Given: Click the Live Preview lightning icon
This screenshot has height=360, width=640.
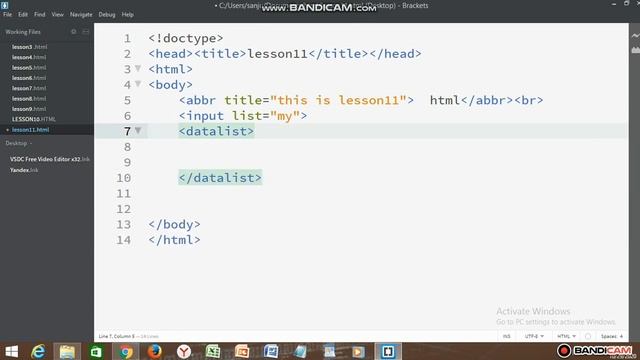Looking at the screenshot, I should (x=635, y=36).
